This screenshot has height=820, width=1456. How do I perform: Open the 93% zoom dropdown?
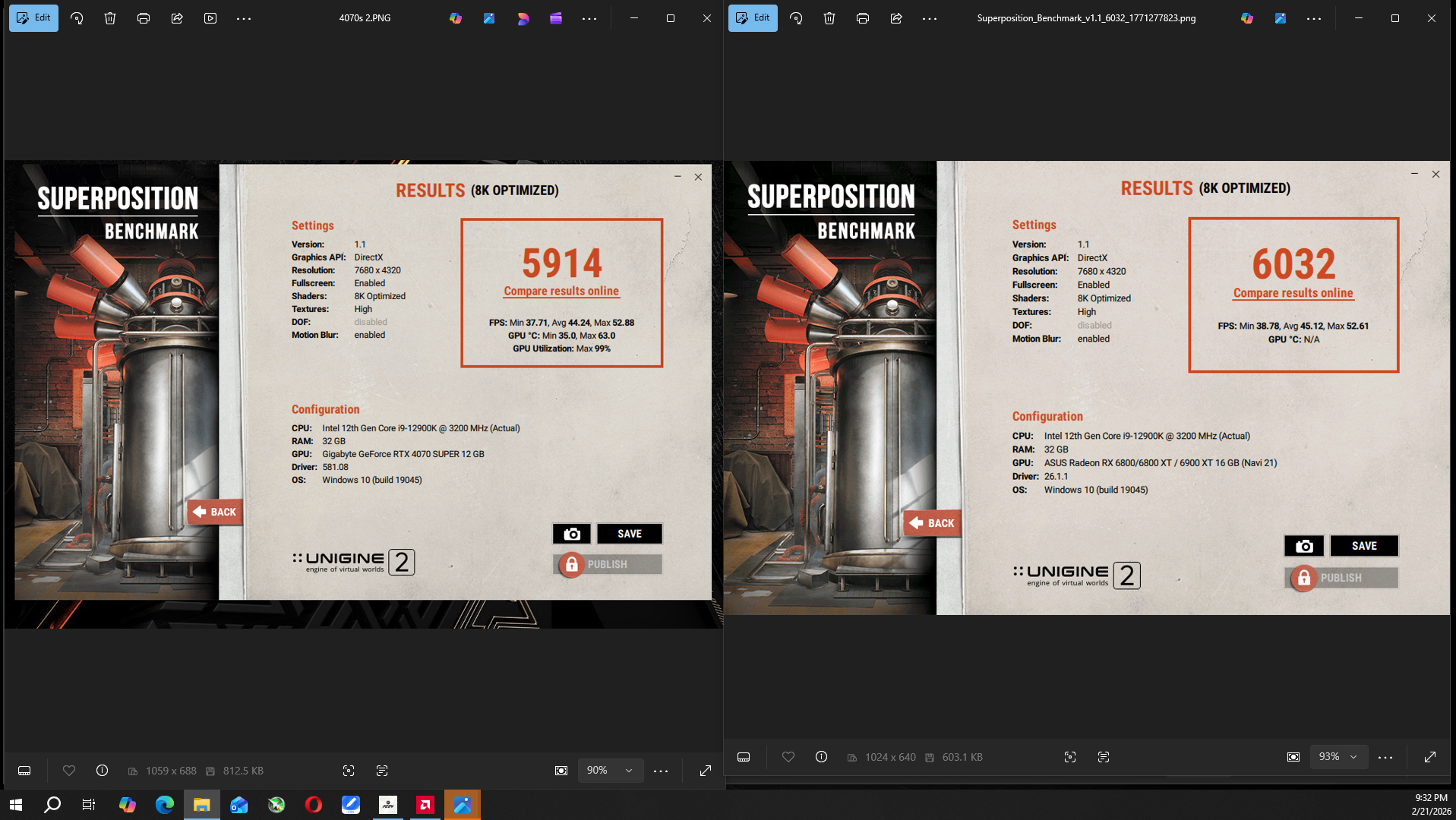click(1338, 757)
